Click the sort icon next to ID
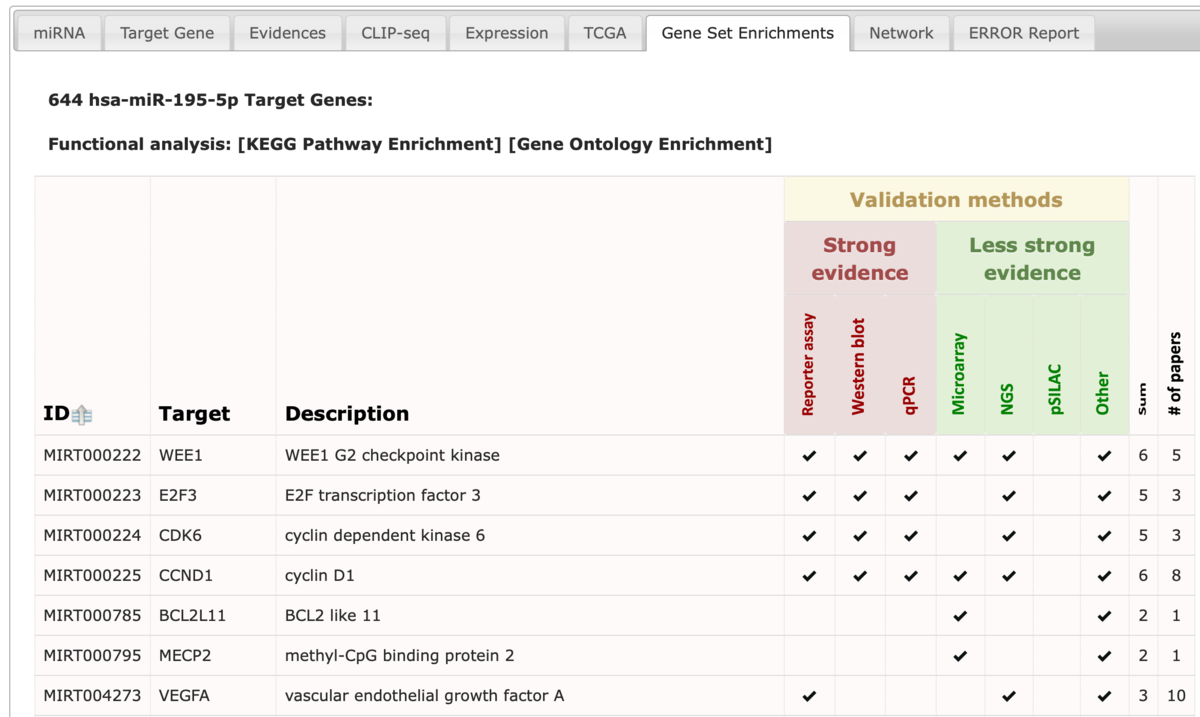1200x717 pixels. tap(82, 415)
